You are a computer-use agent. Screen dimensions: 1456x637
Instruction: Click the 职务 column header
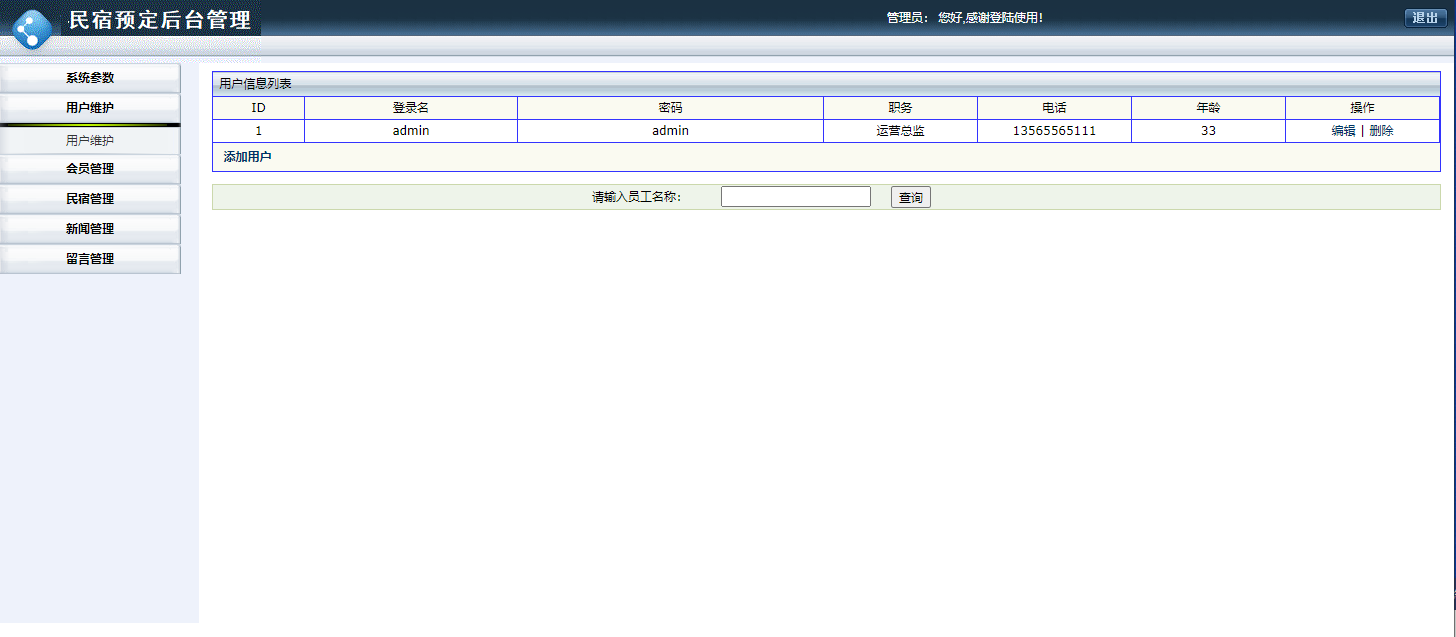[899, 107]
